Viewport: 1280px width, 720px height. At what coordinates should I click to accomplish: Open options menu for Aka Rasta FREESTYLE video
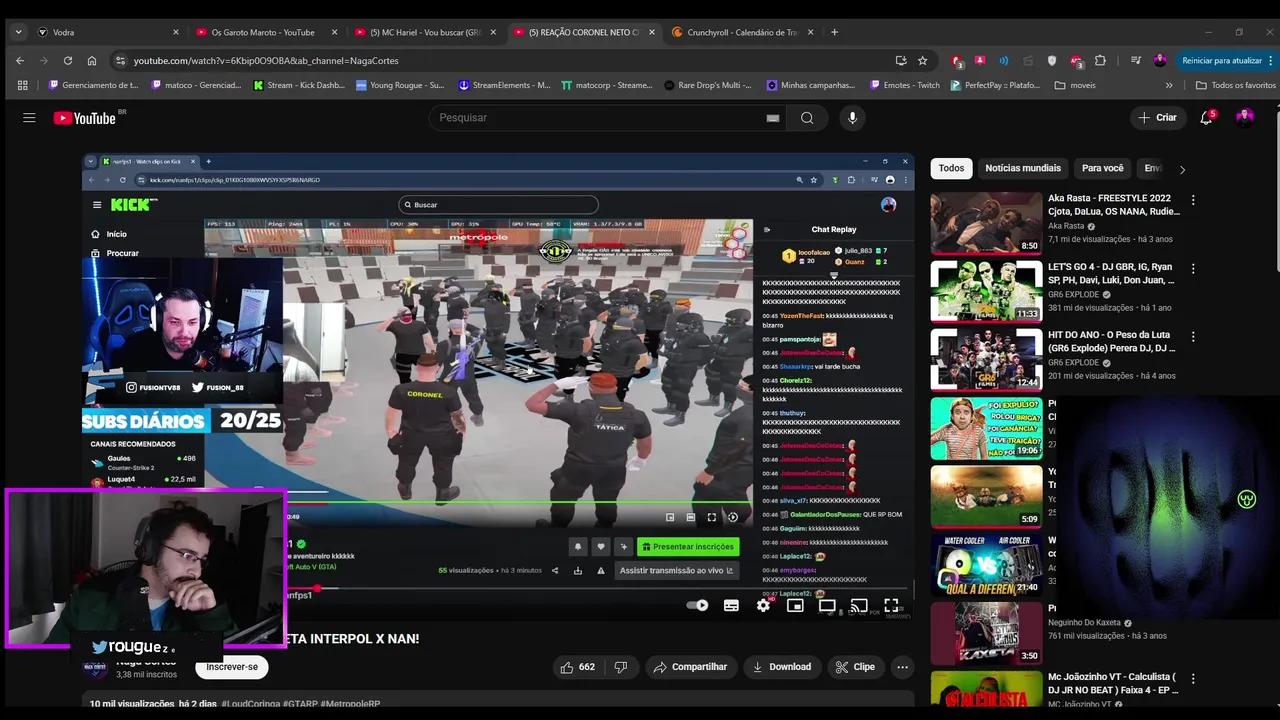[x=1193, y=200]
